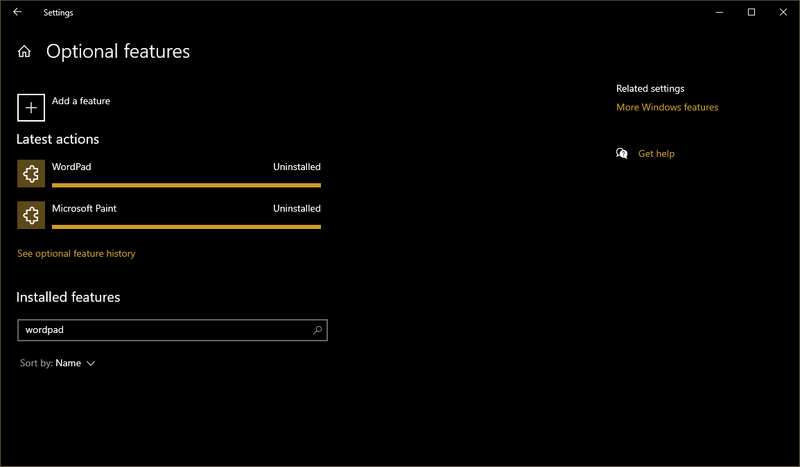Click the Uninstalled status beside WordPad
Screen dimensions: 800x467
click(x=297, y=167)
